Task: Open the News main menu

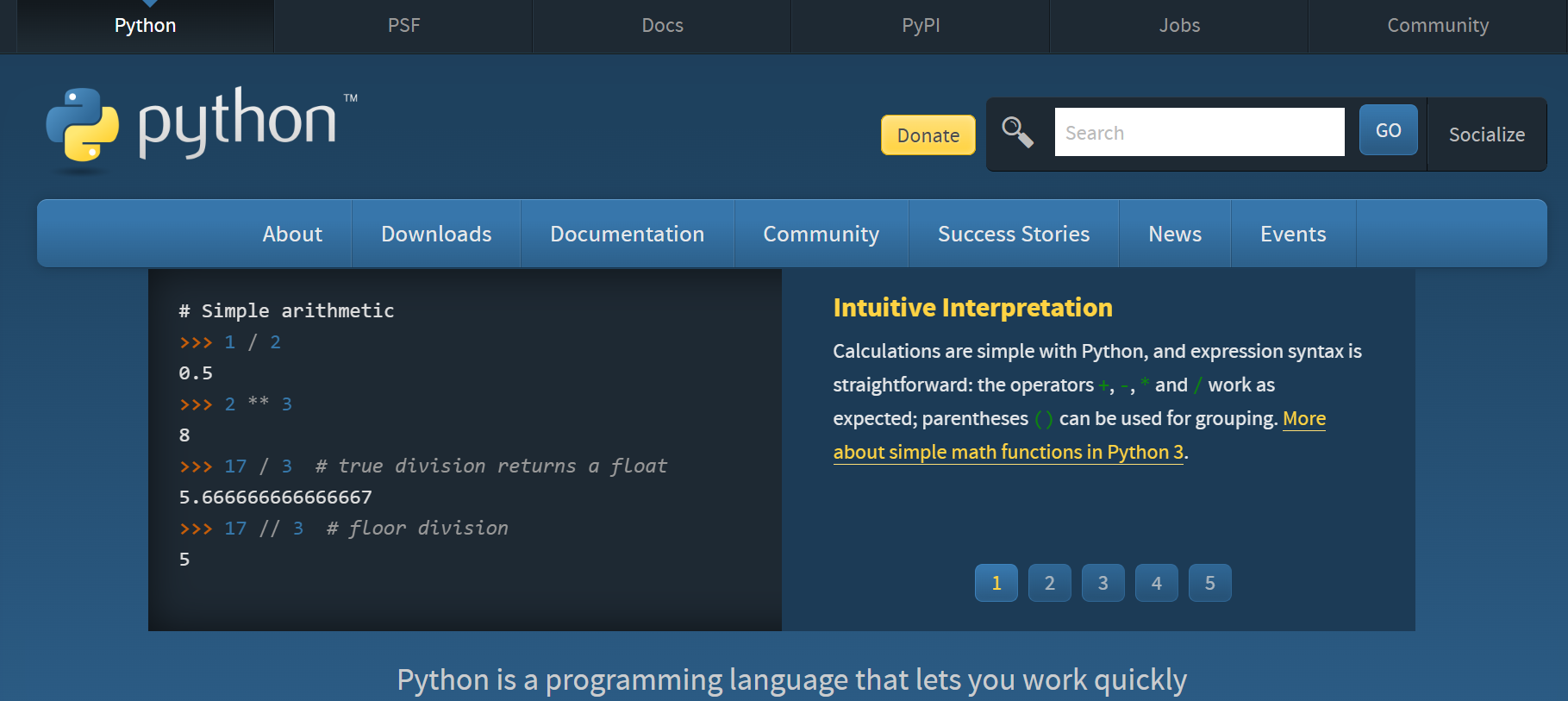Action: pos(1175,234)
